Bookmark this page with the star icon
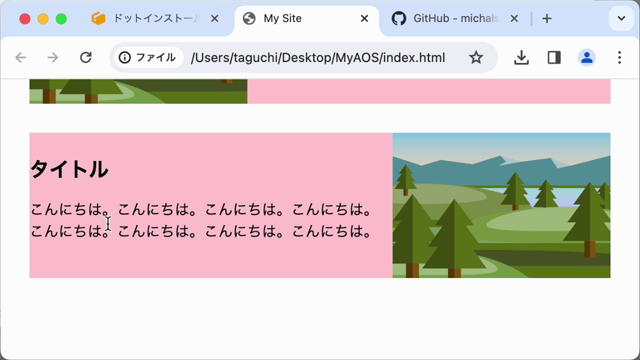640x360 pixels. (x=476, y=58)
